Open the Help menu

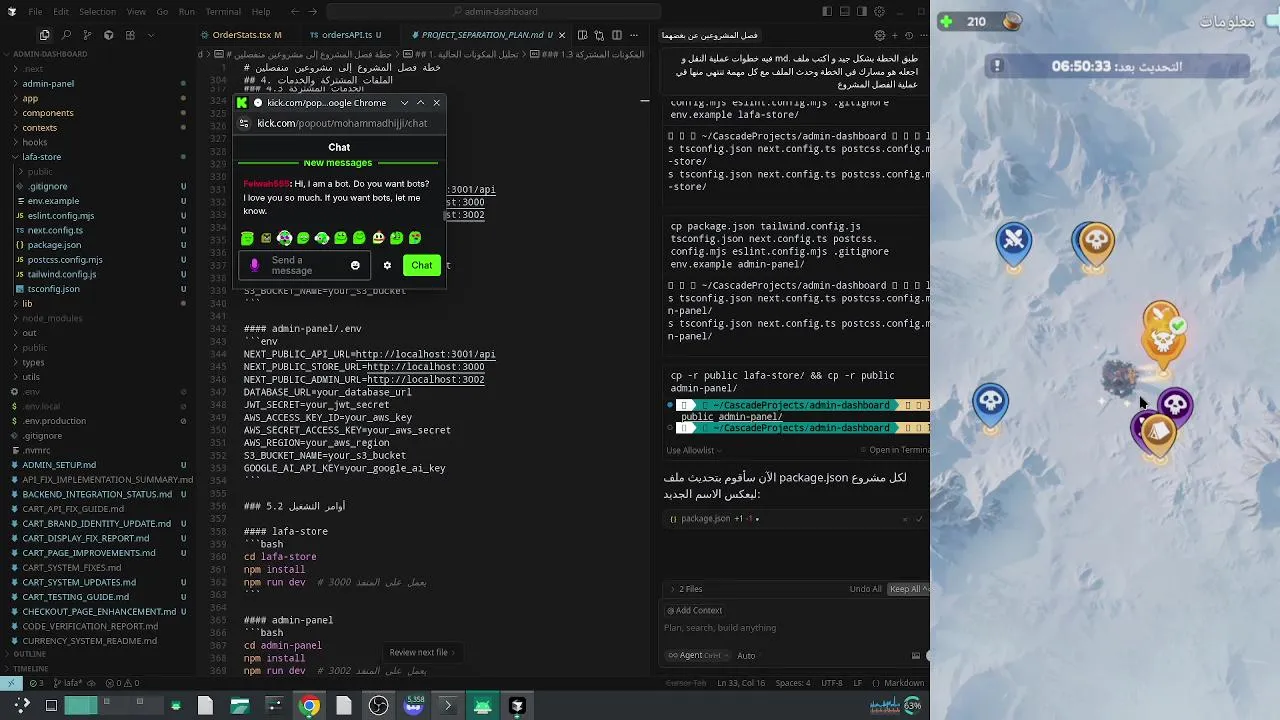click(261, 12)
